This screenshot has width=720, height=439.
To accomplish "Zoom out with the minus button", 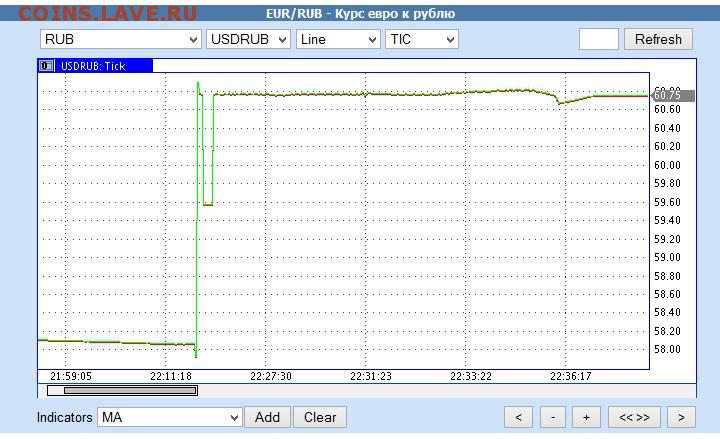I will (x=553, y=417).
